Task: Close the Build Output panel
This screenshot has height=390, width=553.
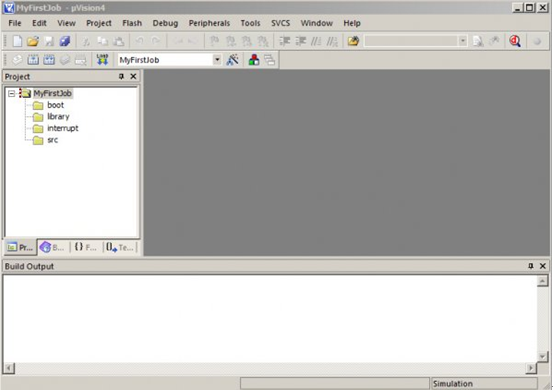Action: click(x=543, y=266)
